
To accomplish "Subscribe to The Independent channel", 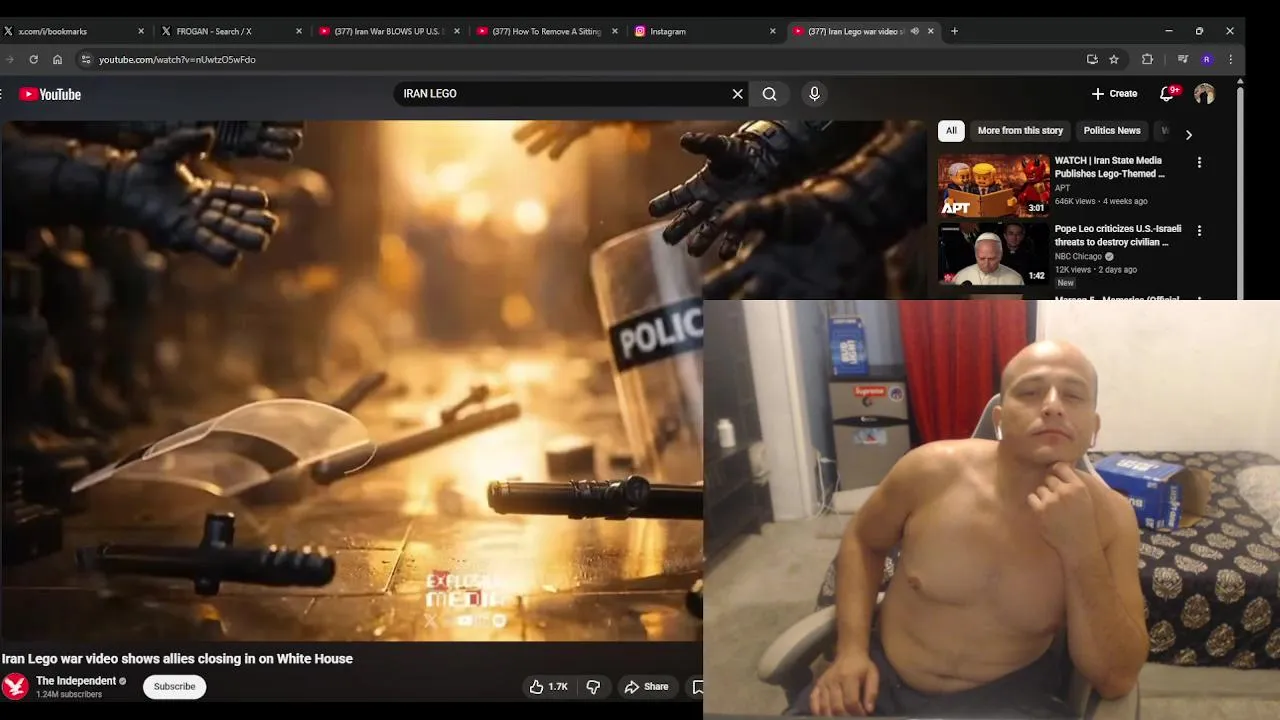I will pyautogui.click(x=174, y=687).
